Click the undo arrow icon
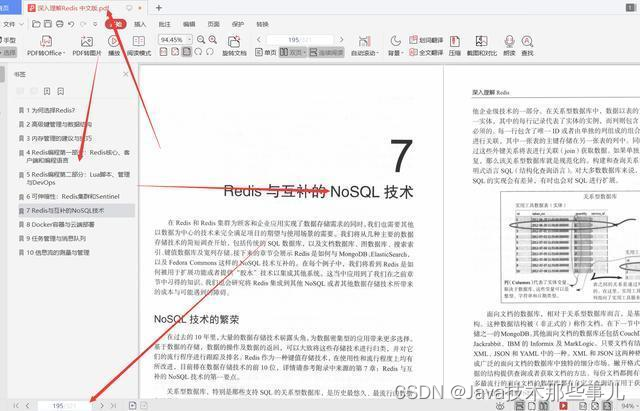This screenshot has height=411, width=640. click(71, 24)
